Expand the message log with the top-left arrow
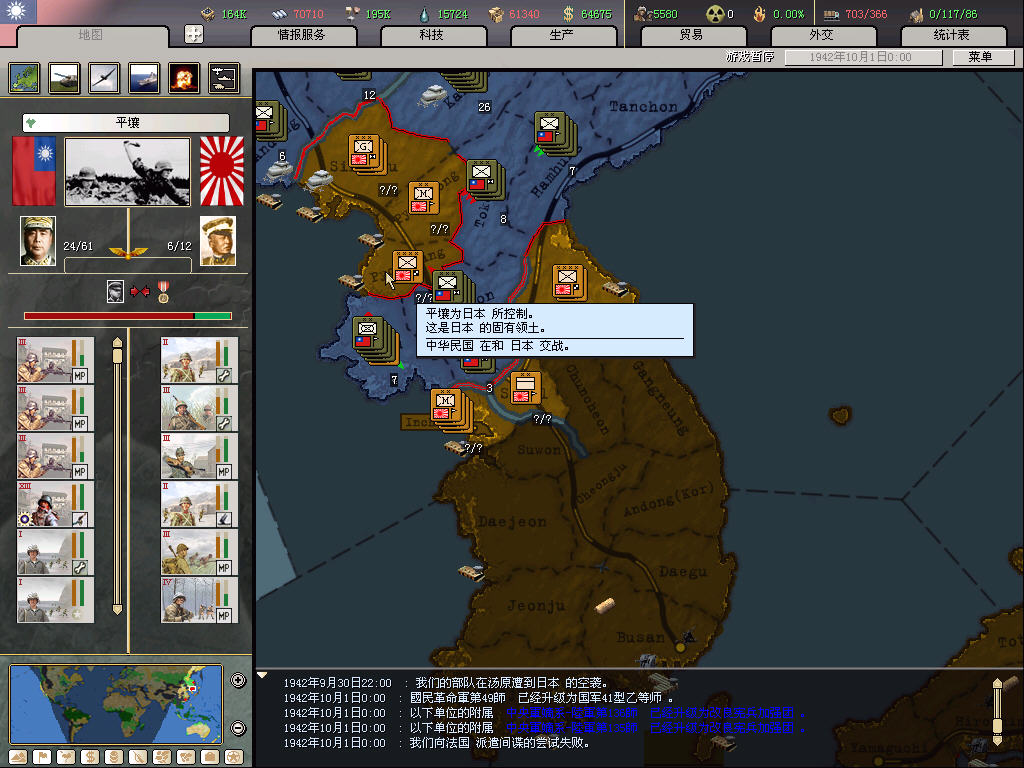Screen dimensions: 1024x768 click(263, 676)
